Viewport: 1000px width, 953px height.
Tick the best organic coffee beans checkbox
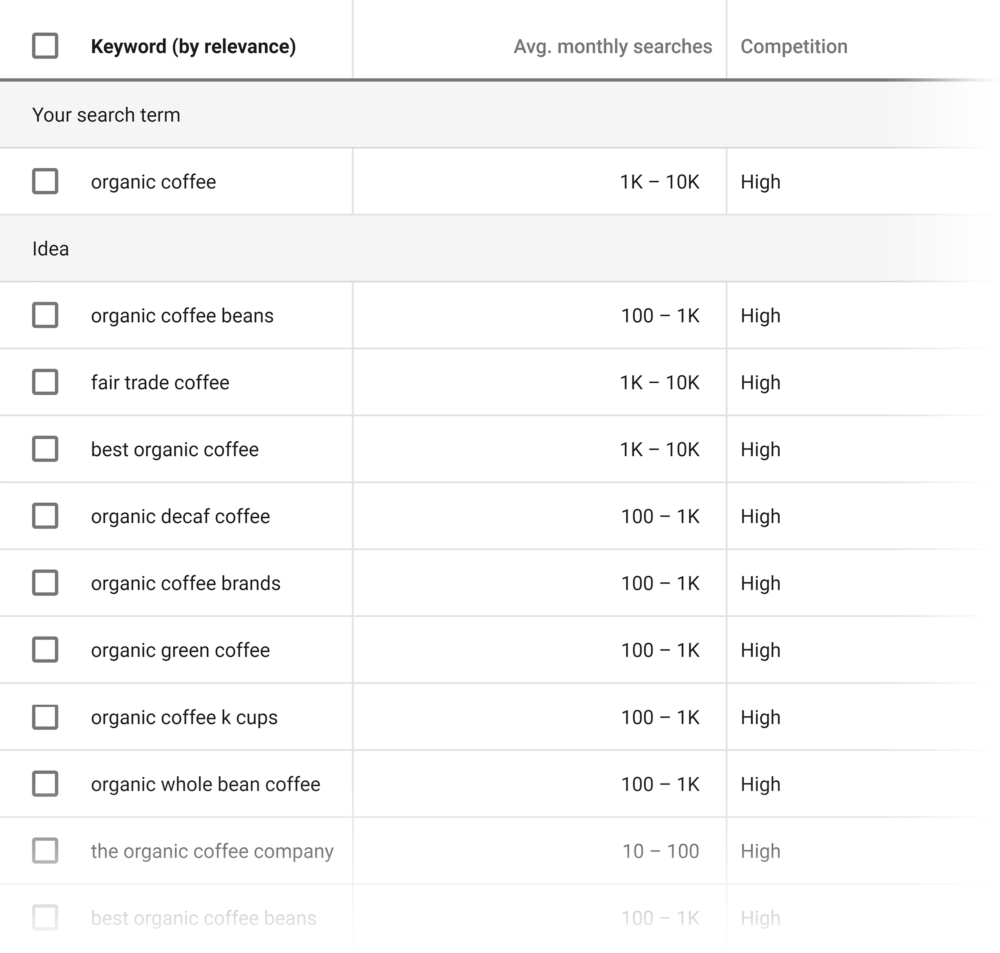tap(45, 918)
